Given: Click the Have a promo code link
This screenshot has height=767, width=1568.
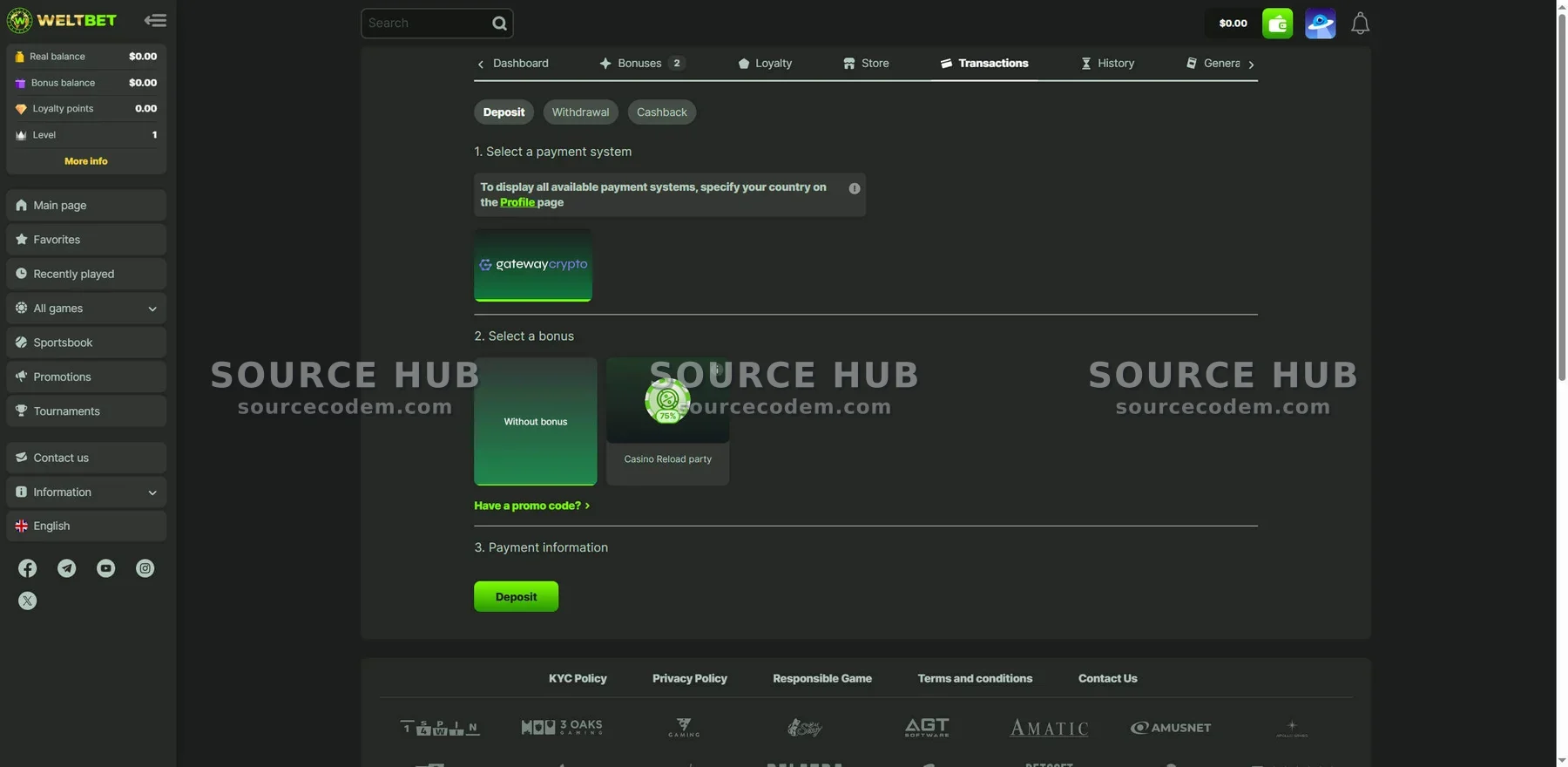Looking at the screenshot, I should (531, 506).
